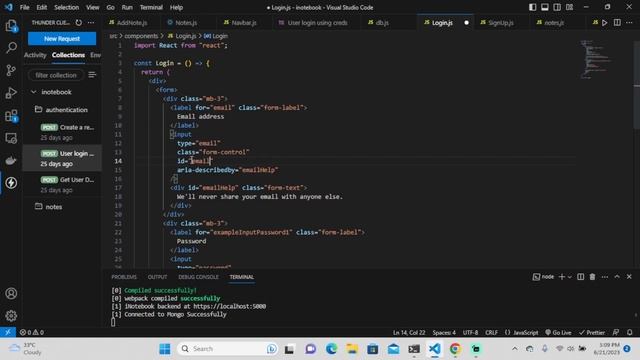Image resolution: width=640 pixels, height=360 pixels.
Task: Open the Accounts icon in activity bar
Action: click(x=11, y=293)
